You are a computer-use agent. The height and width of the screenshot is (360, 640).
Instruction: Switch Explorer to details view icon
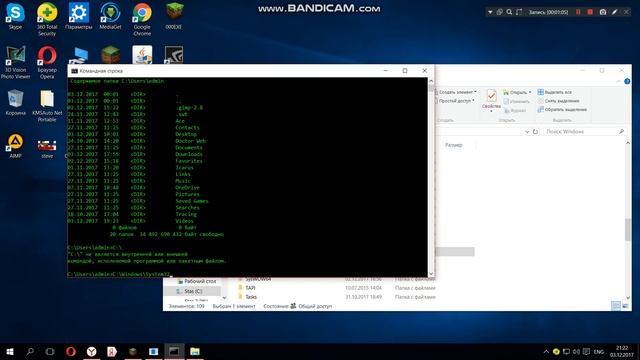tap(616, 306)
